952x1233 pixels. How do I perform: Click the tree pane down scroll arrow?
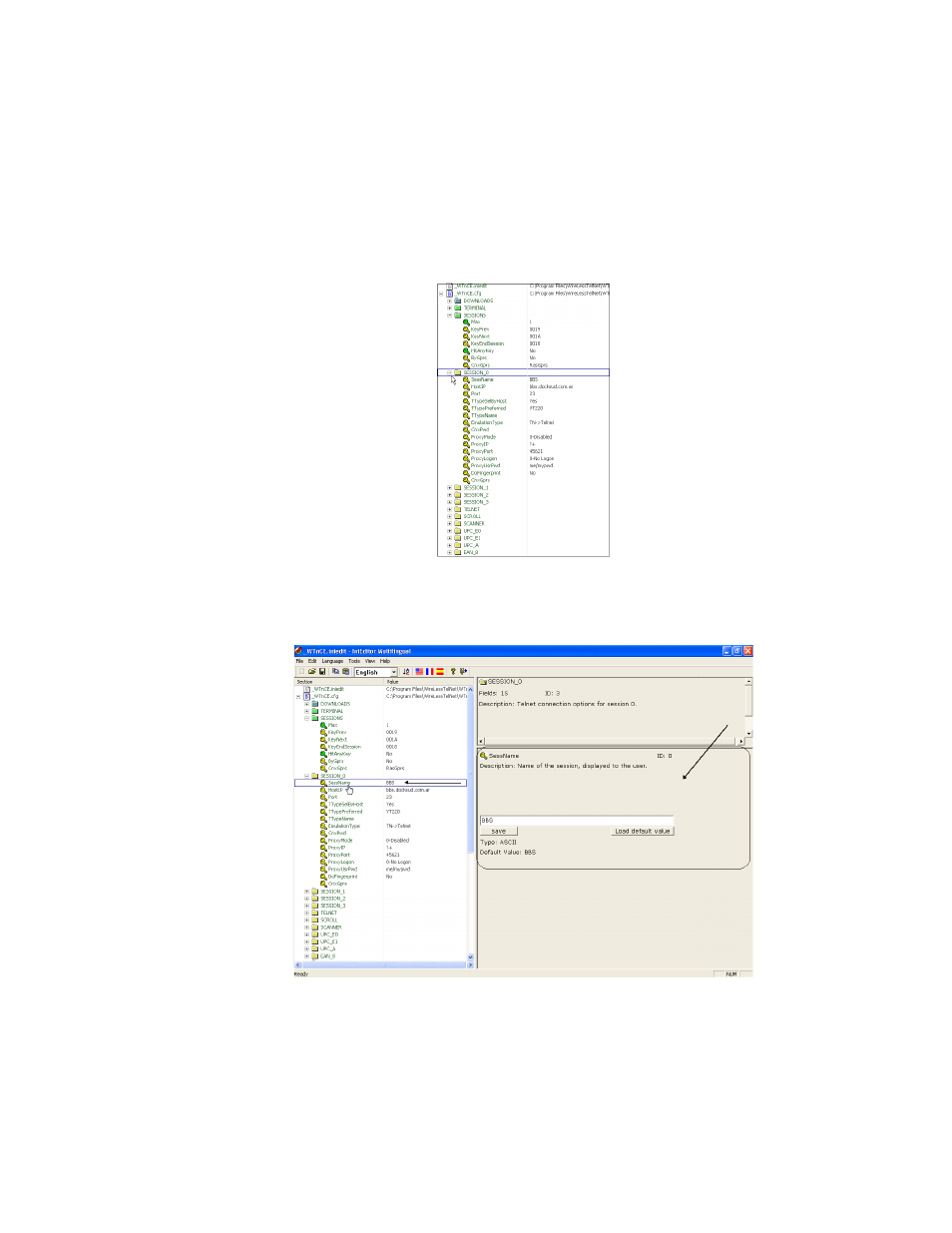coord(471,957)
